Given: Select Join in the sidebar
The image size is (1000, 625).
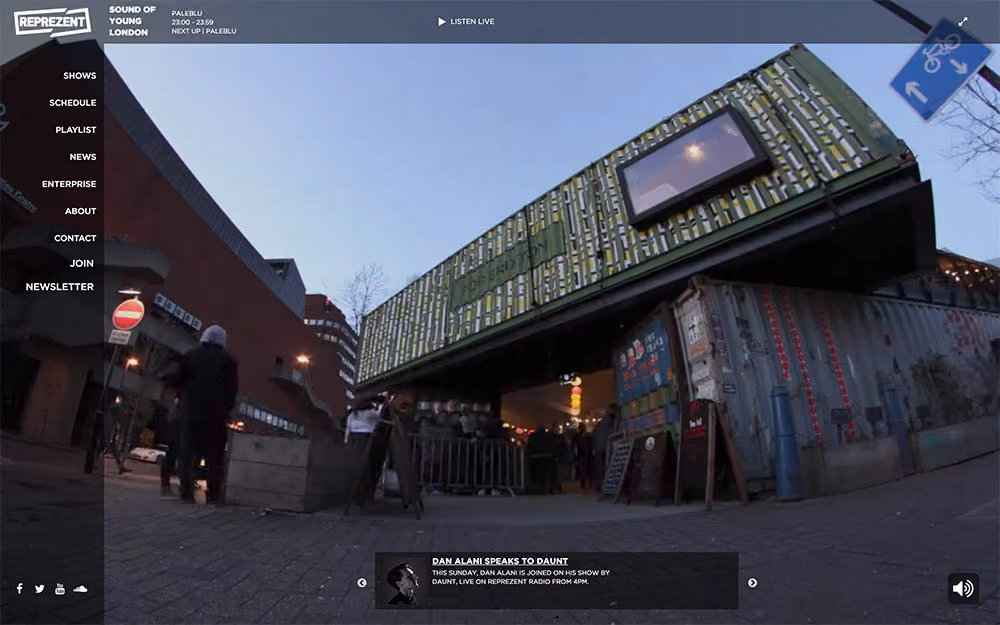Looking at the screenshot, I should [x=82, y=263].
